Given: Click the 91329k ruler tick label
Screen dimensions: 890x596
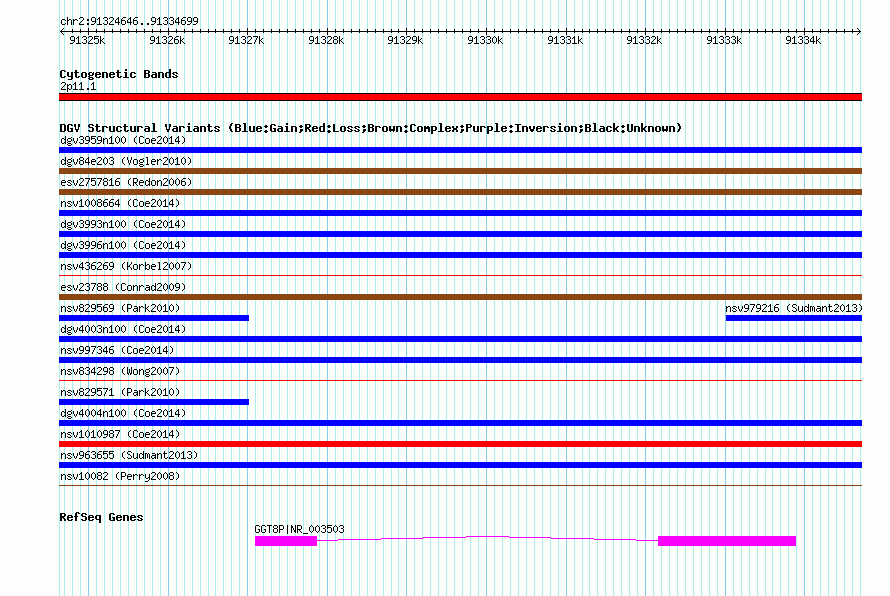Looking at the screenshot, I should coord(405,40).
